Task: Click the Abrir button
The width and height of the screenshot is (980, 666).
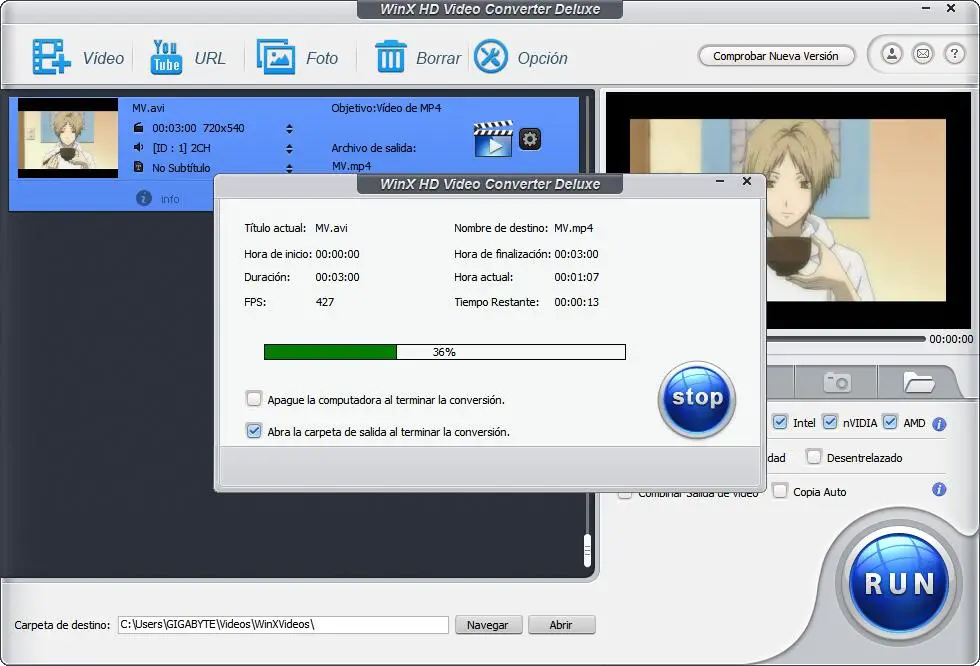Action: tap(561, 625)
